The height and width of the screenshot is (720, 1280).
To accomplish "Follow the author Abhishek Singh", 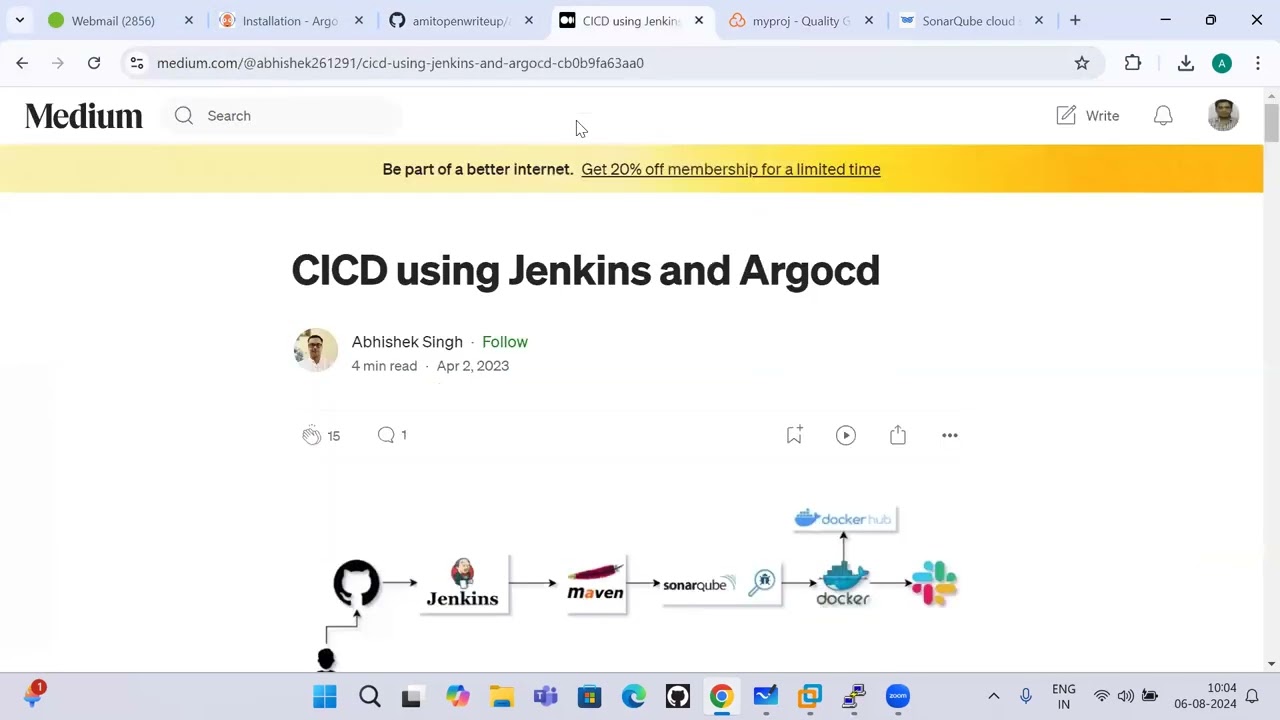I will pyautogui.click(x=505, y=342).
